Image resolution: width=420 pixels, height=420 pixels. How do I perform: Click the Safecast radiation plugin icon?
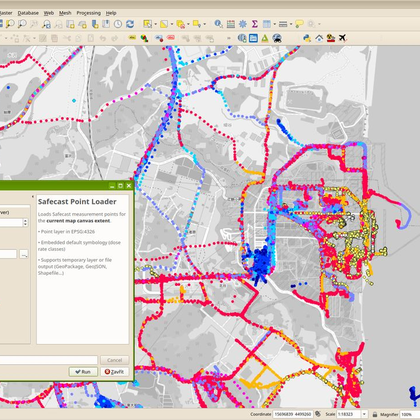tap(331, 38)
